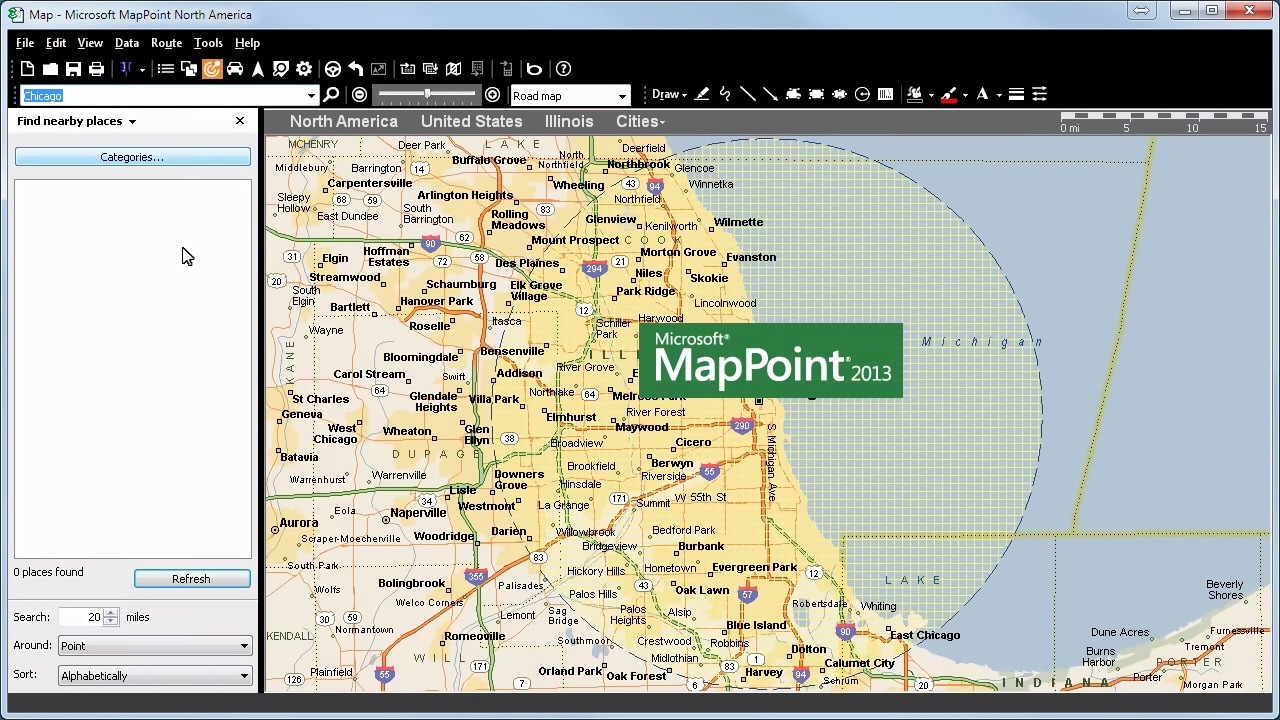Viewport: 1280px width, 720px height.
Task: Open the Route menu
Action: [166, 43]
